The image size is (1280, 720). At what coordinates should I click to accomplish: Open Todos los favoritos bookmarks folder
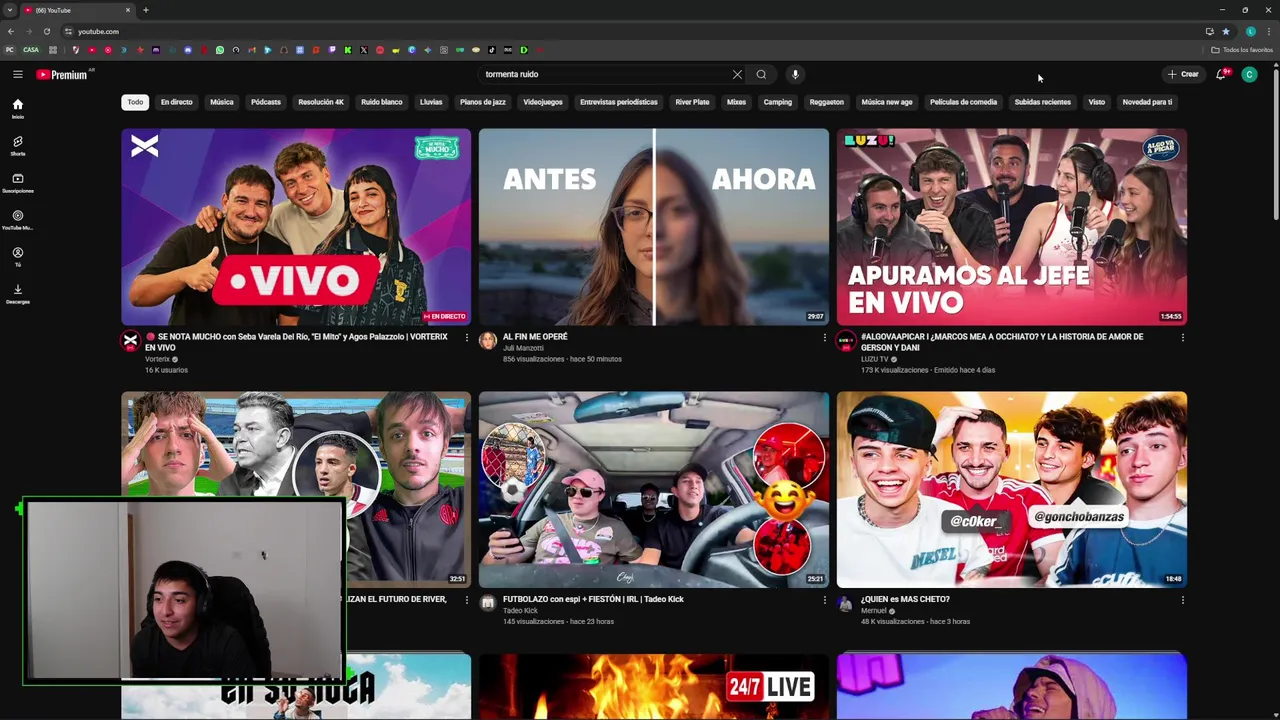pyautogui.click(x=1242, y=50)
